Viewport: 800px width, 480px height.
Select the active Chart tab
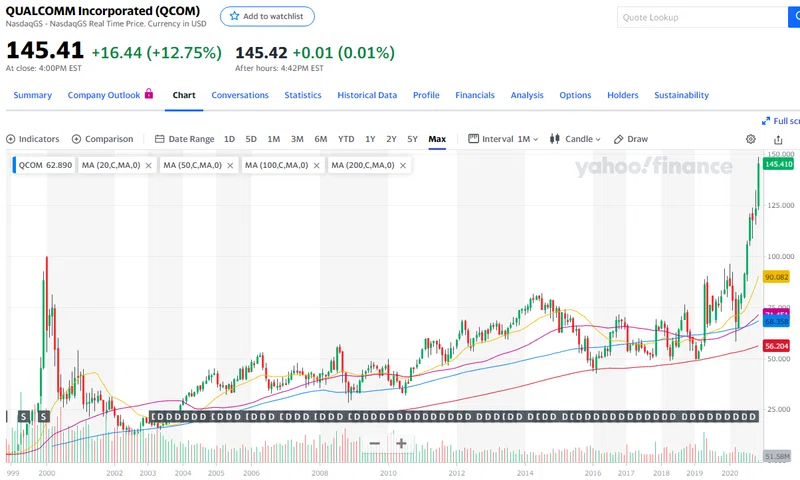184,95
